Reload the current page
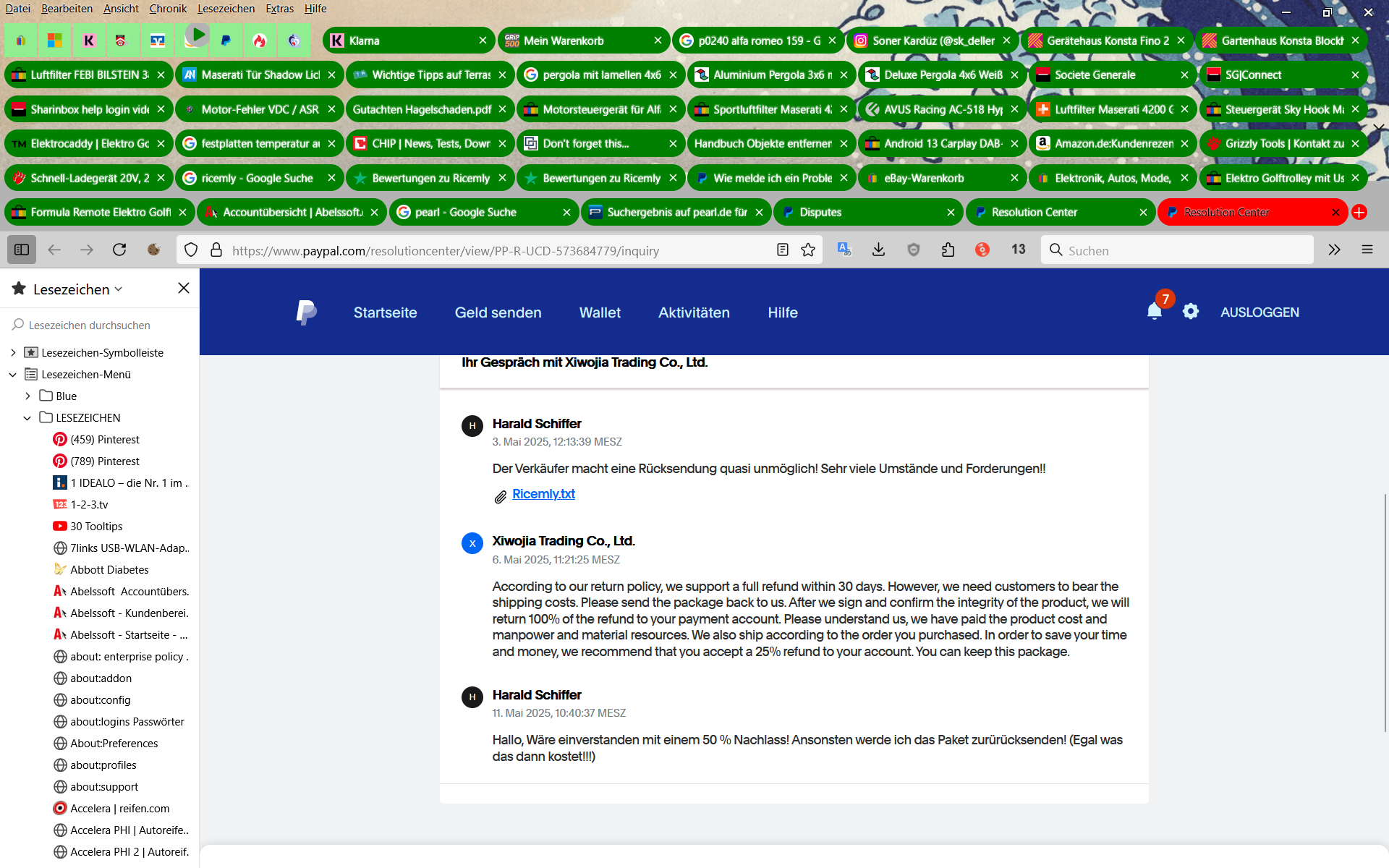 [119, 250]
